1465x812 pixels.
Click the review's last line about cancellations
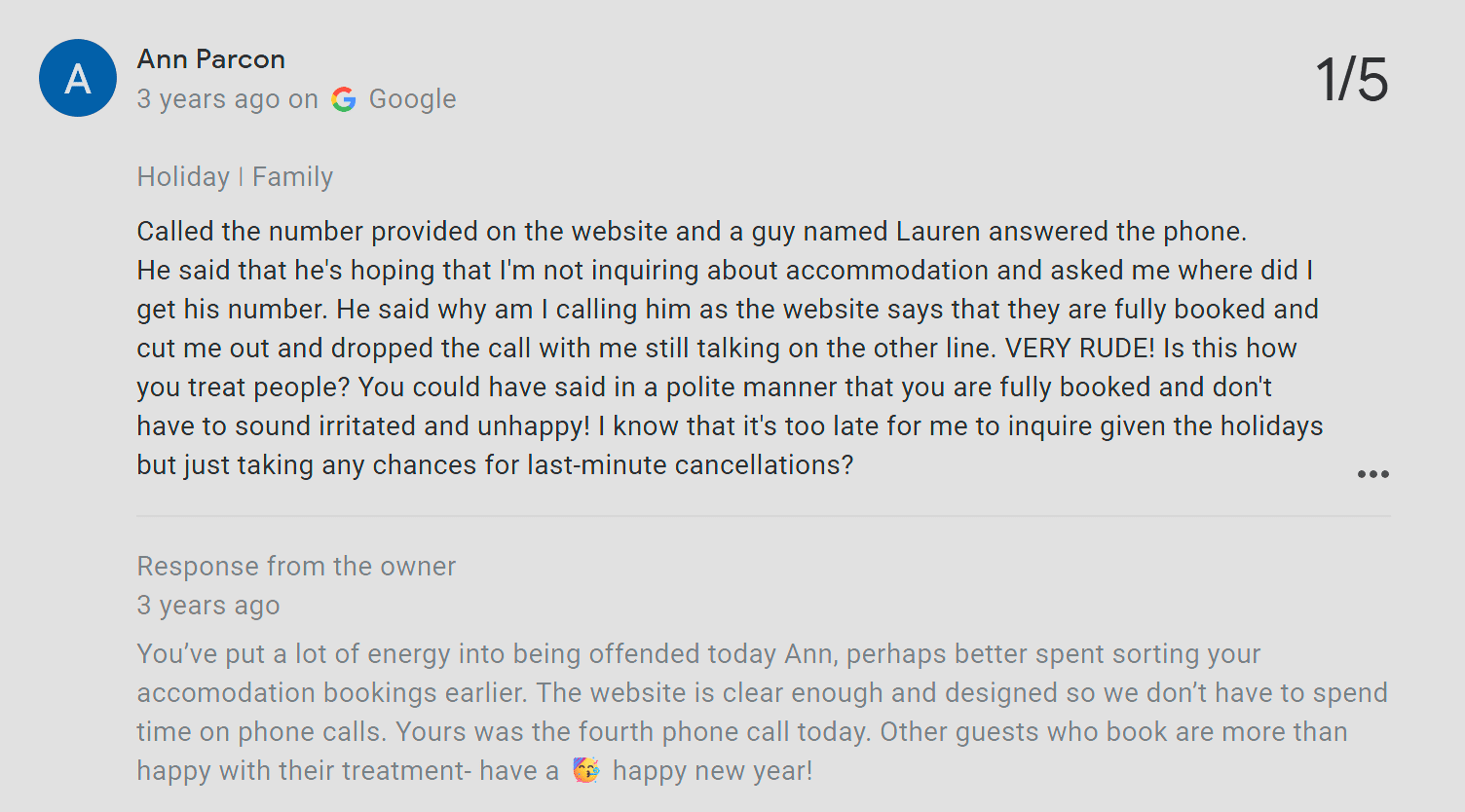pos(495,465)
